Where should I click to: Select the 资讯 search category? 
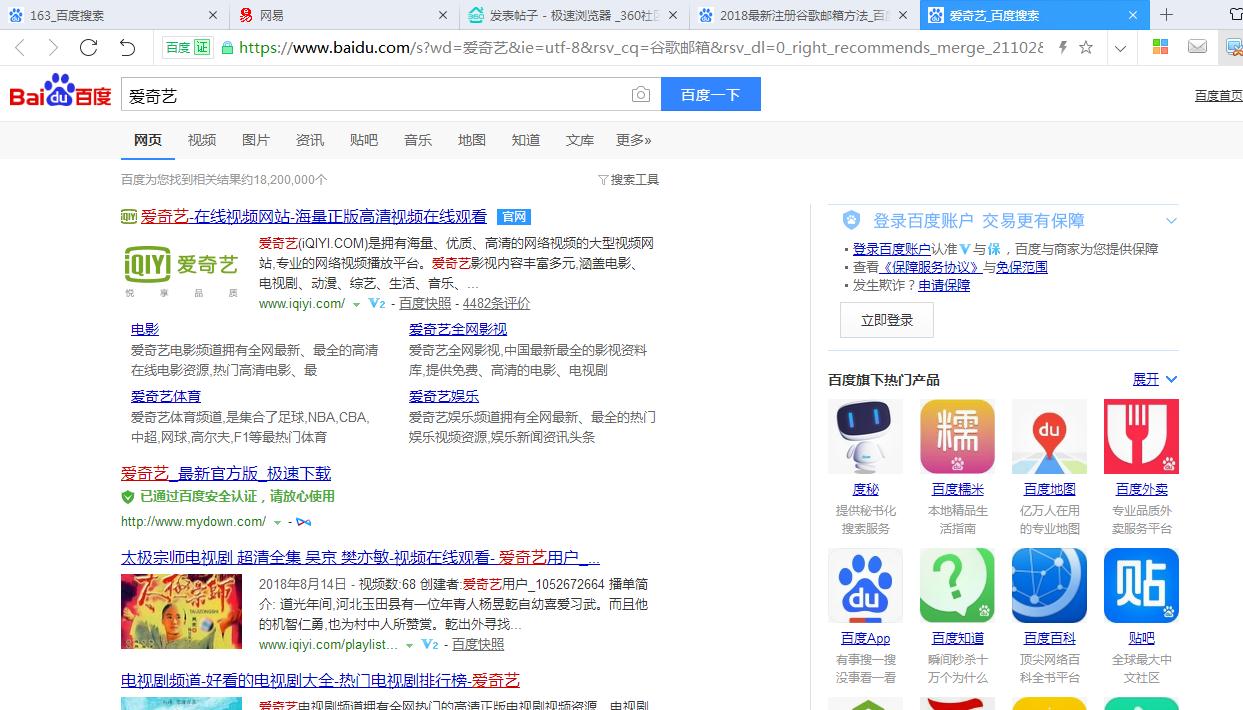pyautogui.click(x=310, y=140)
